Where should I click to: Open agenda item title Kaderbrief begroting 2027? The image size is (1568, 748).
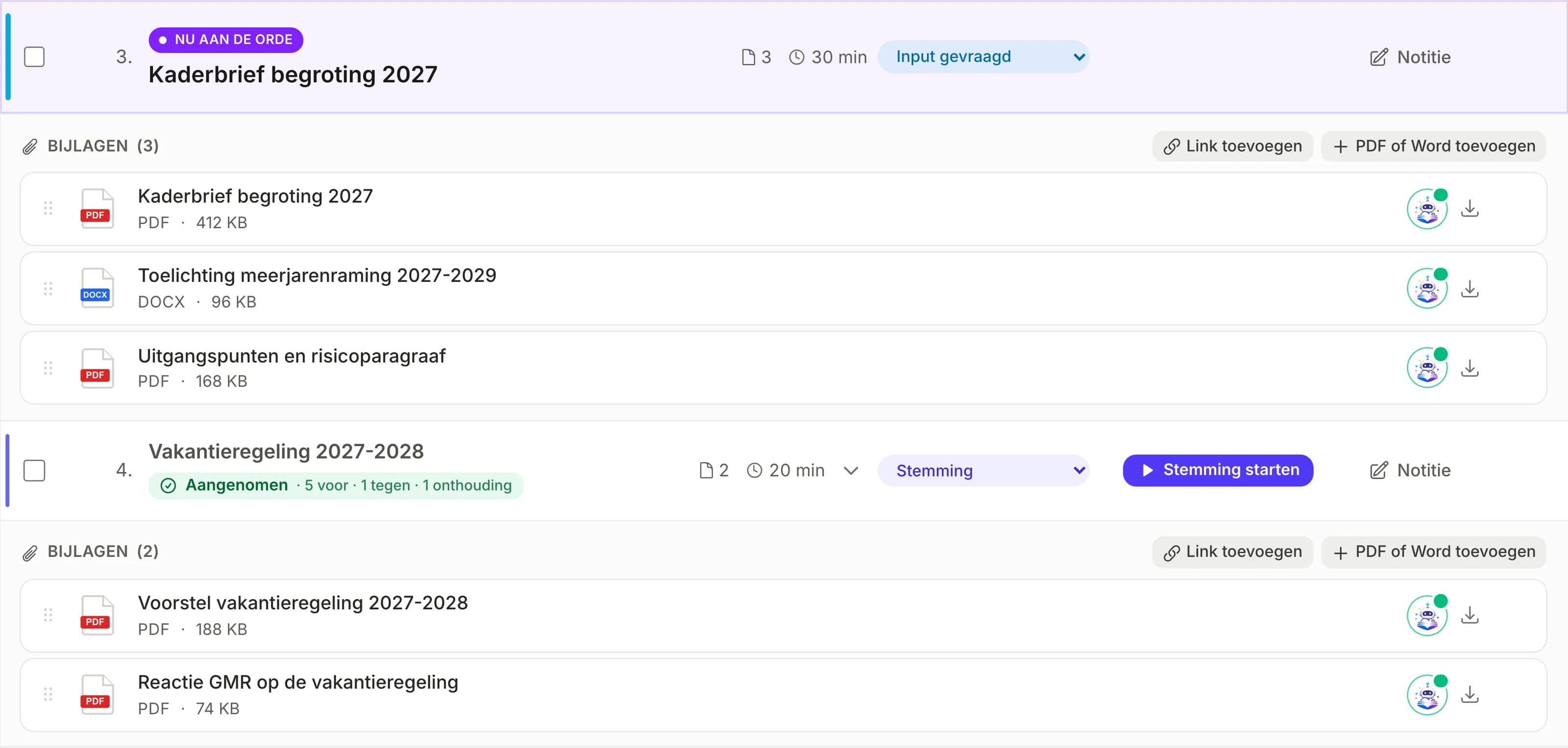293,75
